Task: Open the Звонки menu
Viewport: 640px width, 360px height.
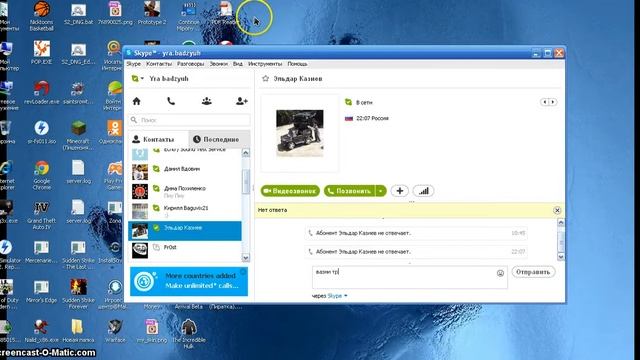Action: click(219, 64)
